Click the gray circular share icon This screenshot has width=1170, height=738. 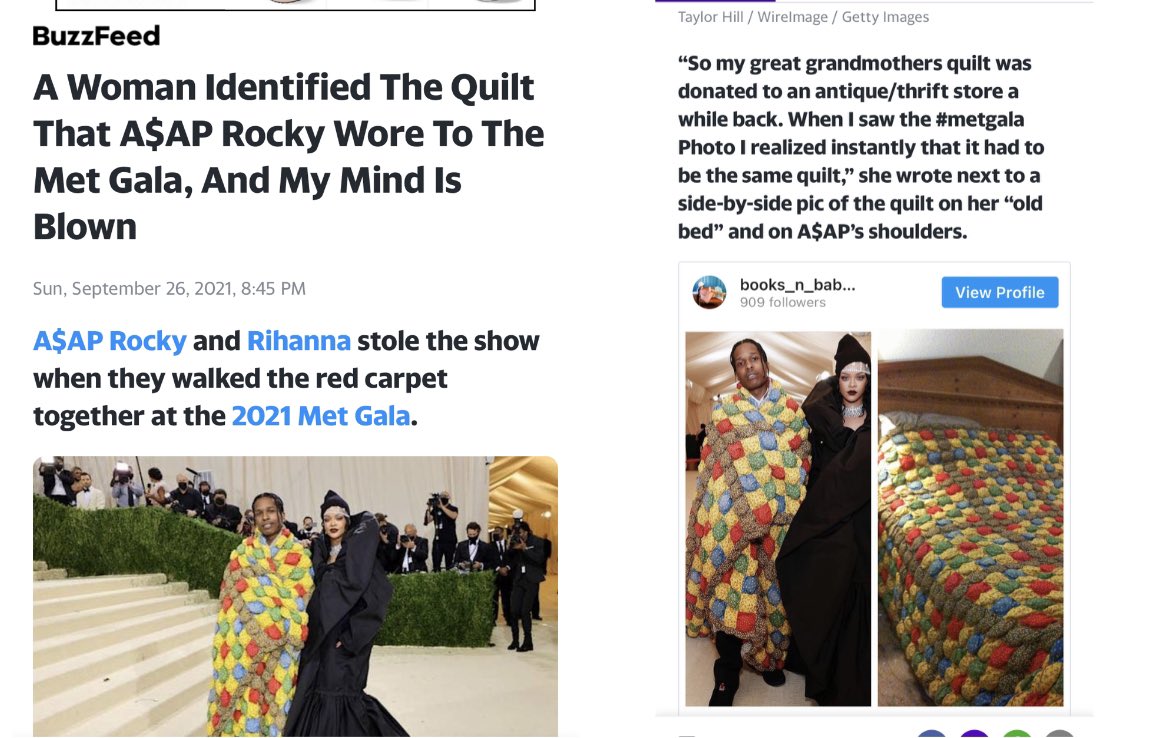[x=1060, y=734]
